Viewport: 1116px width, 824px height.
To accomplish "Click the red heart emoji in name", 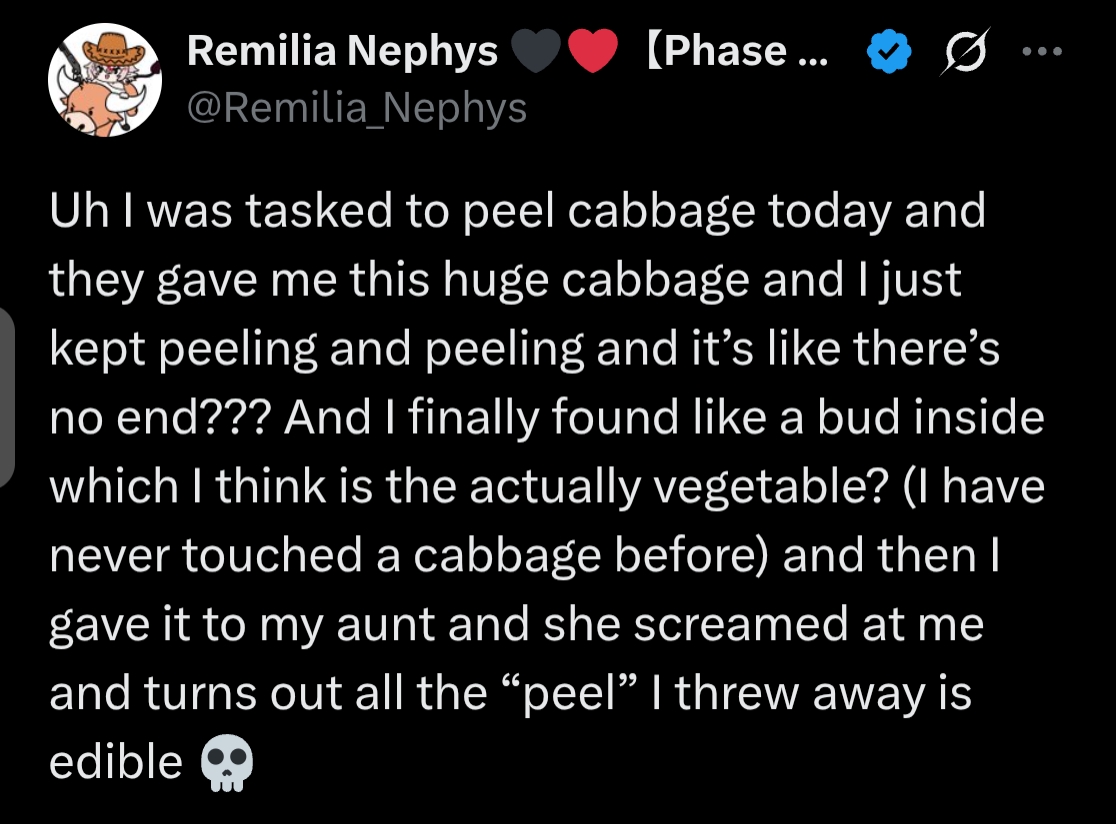I will pos(593,51).
